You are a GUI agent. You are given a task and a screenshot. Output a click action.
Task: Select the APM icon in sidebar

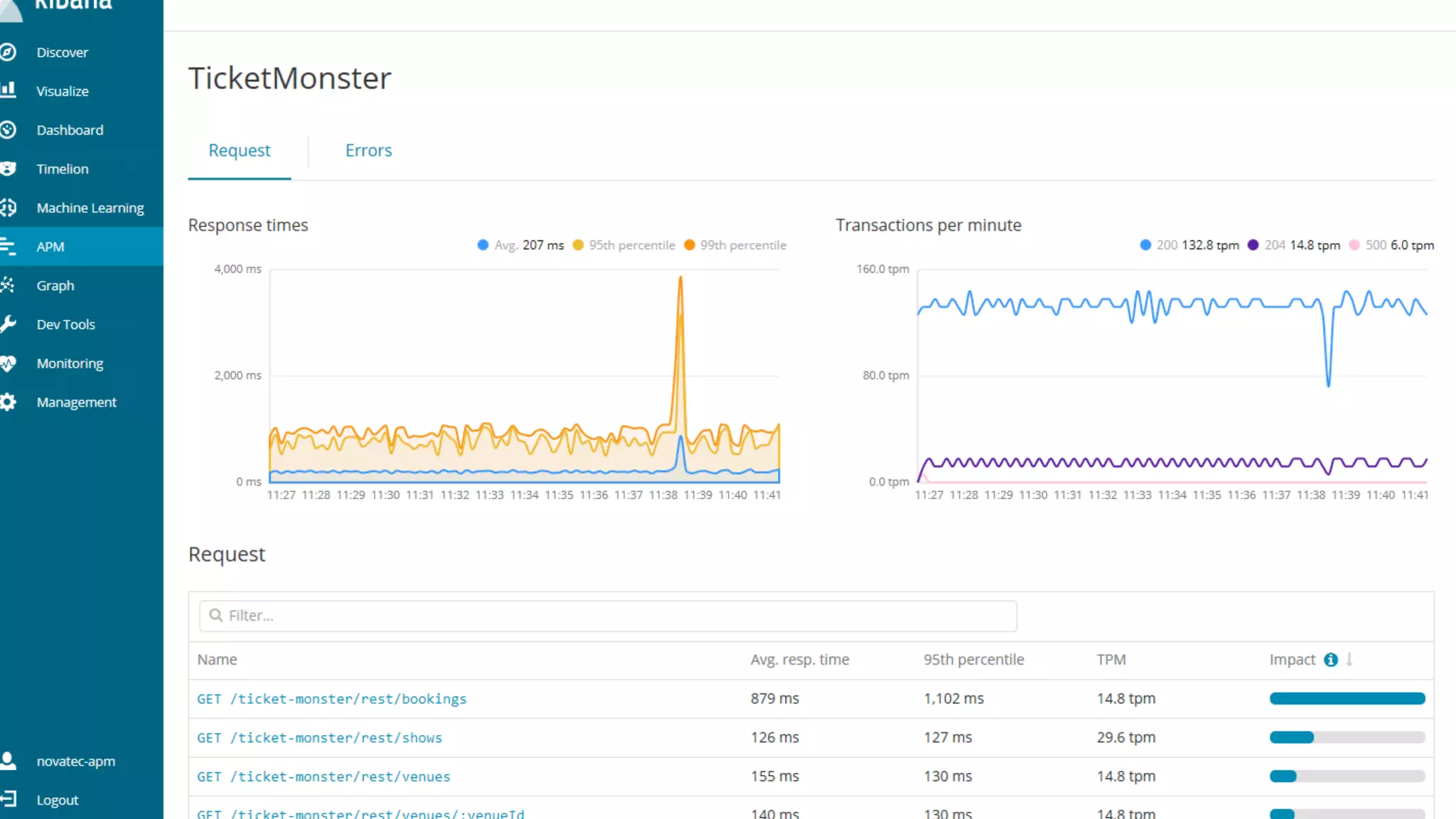pyautogui.click(x=8, y=247)
